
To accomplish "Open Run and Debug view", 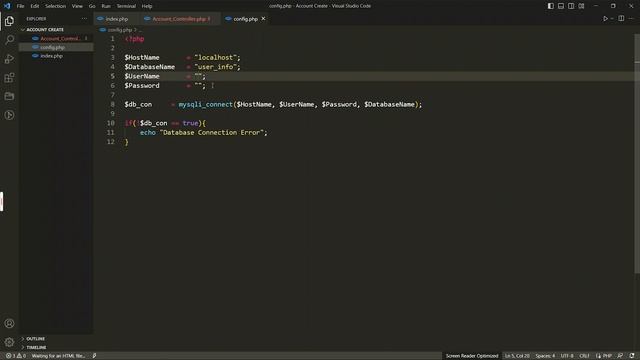I will coord(9,59).
